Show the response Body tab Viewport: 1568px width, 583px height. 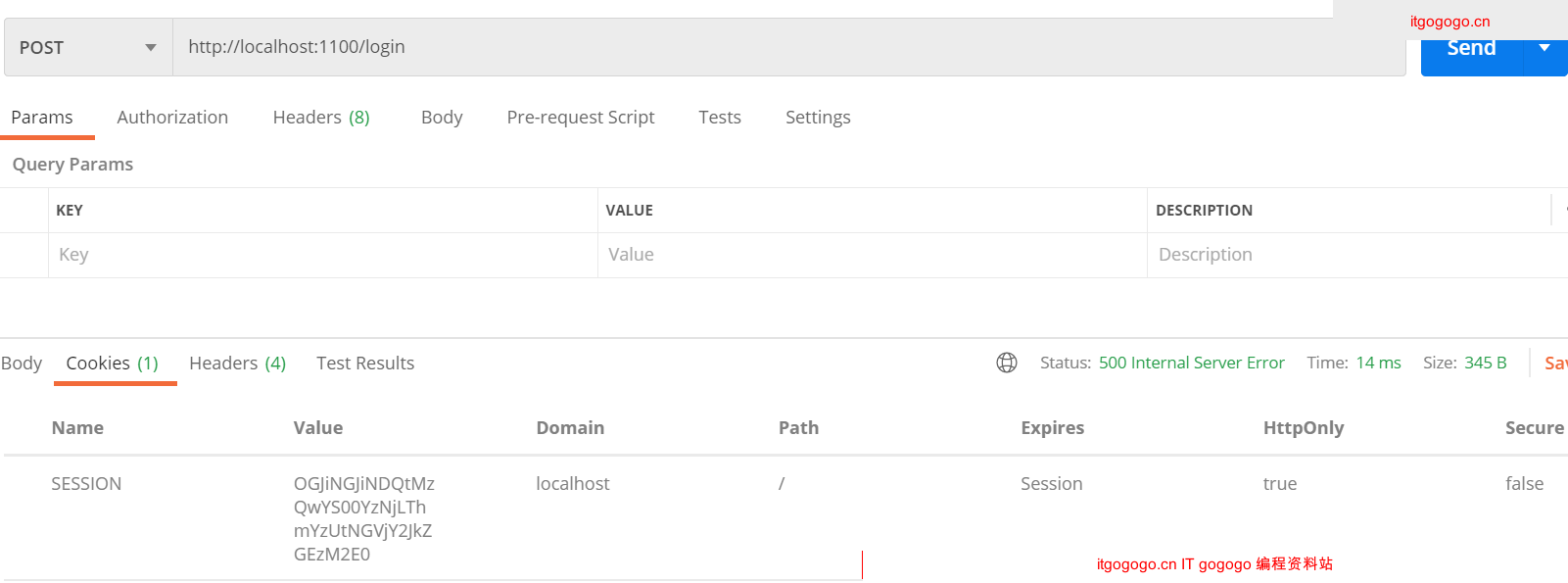click(22, 364)
